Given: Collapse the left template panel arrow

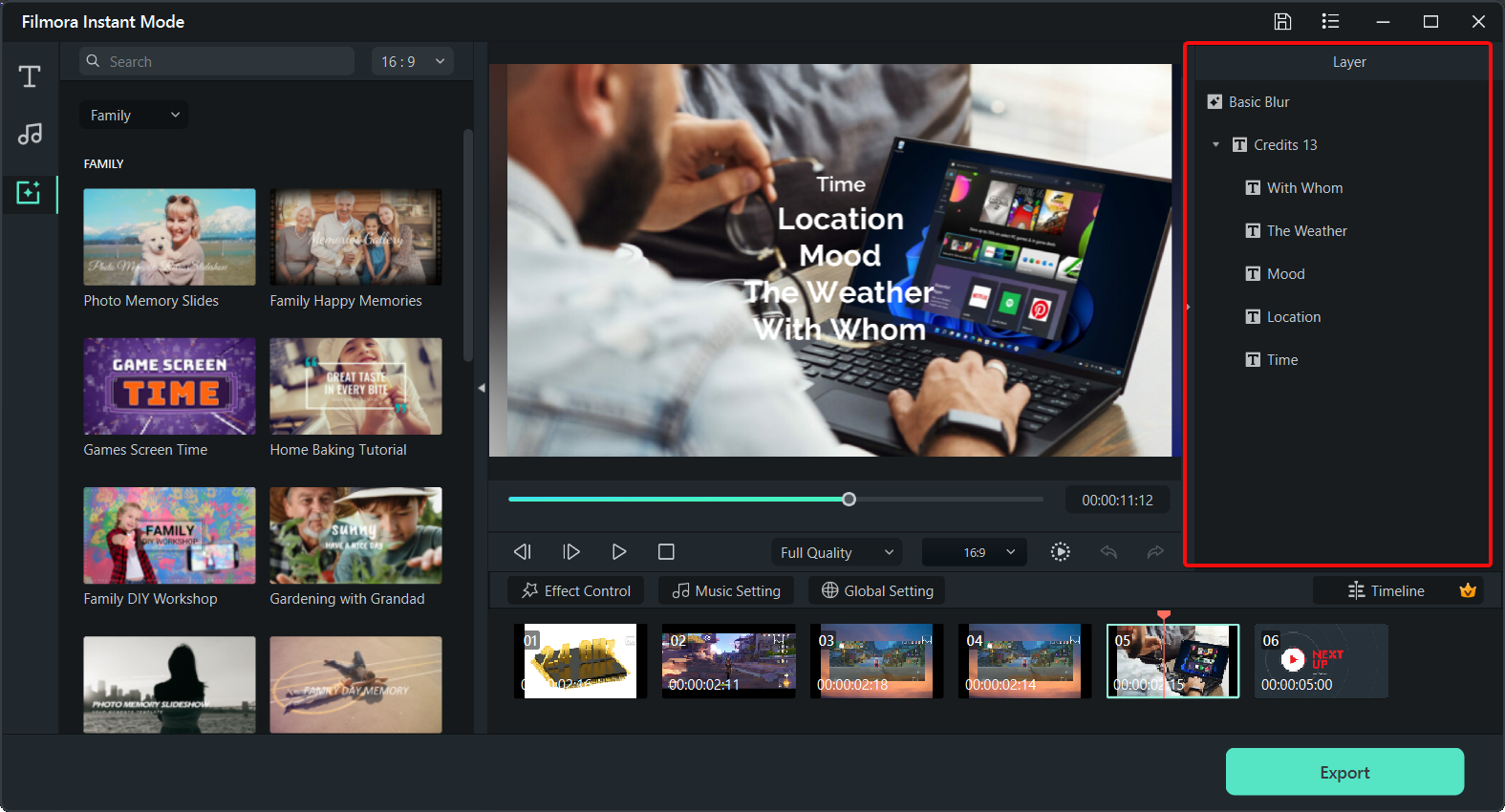Looking at the screenshot, I should (x=482, y=388).
